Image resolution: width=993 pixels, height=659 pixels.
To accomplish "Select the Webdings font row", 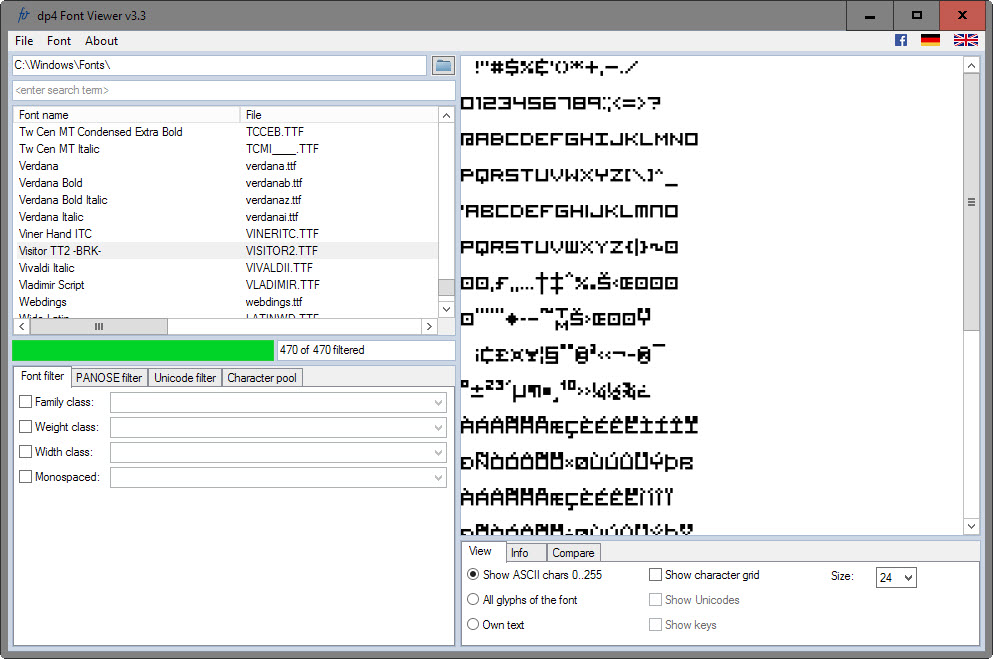I will click(x=225, y=302).
